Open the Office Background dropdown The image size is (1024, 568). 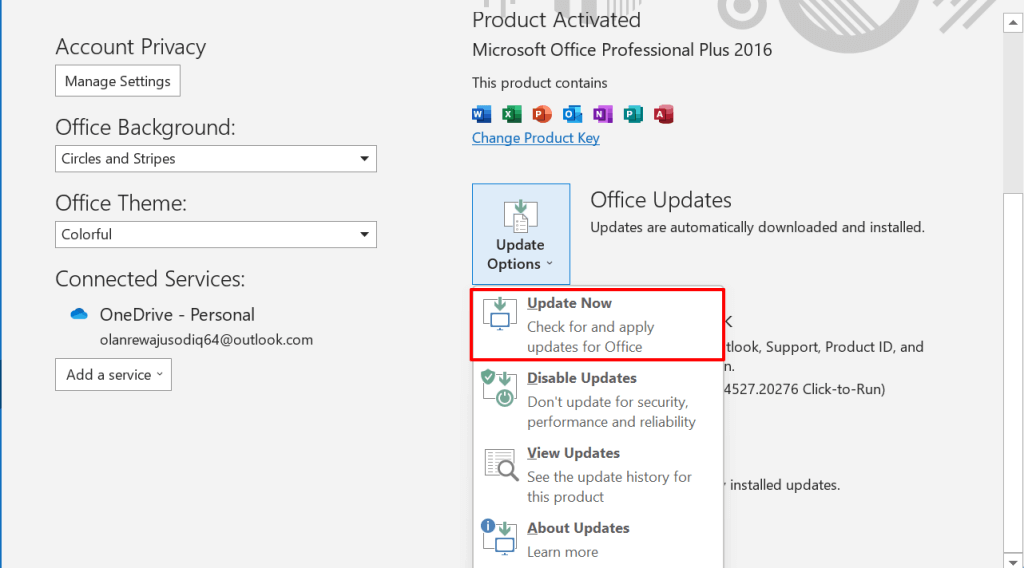[216, 159]
